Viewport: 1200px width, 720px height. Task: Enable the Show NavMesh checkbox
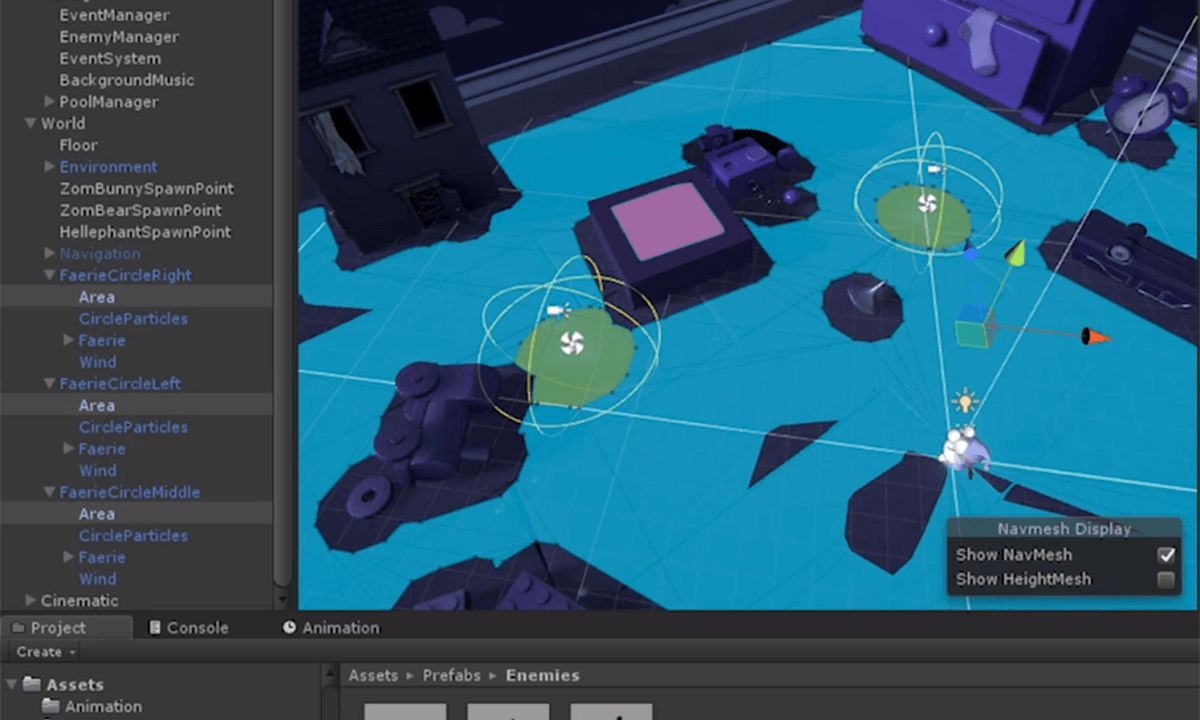point(1166,555)
